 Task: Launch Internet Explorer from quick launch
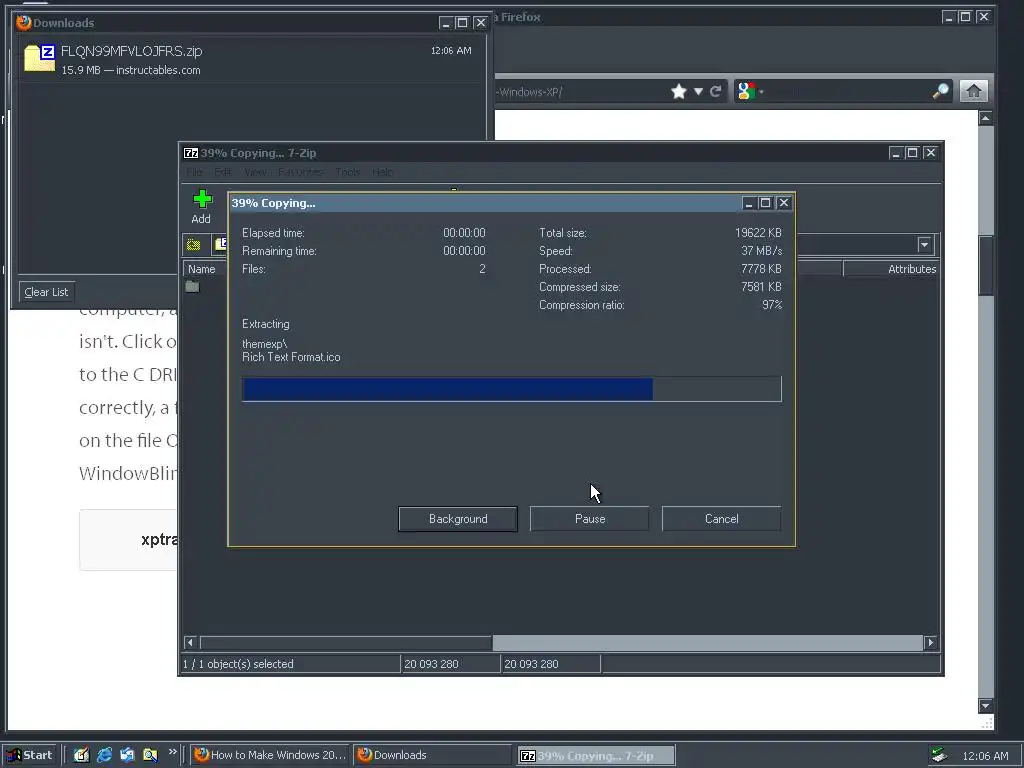click(x=104, y=755)
